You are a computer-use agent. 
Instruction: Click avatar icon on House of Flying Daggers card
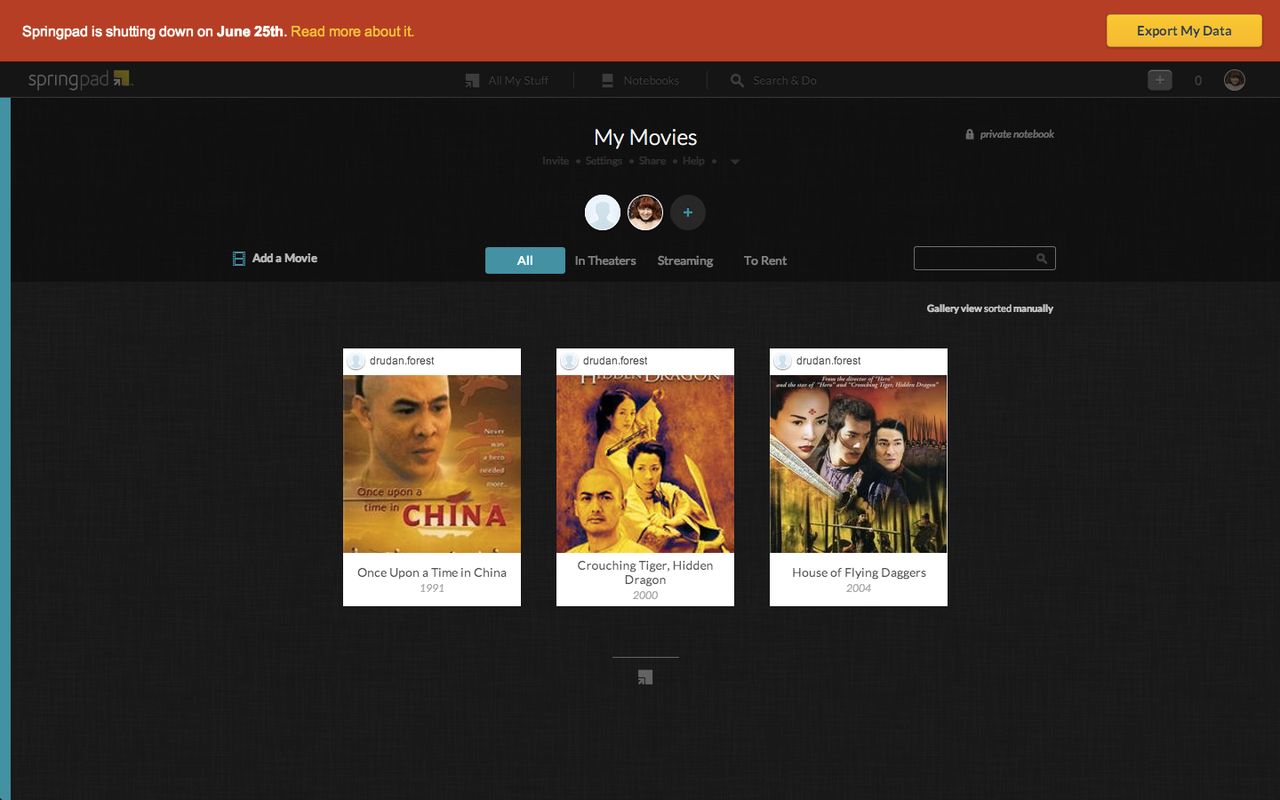click(x=782, y=361)
